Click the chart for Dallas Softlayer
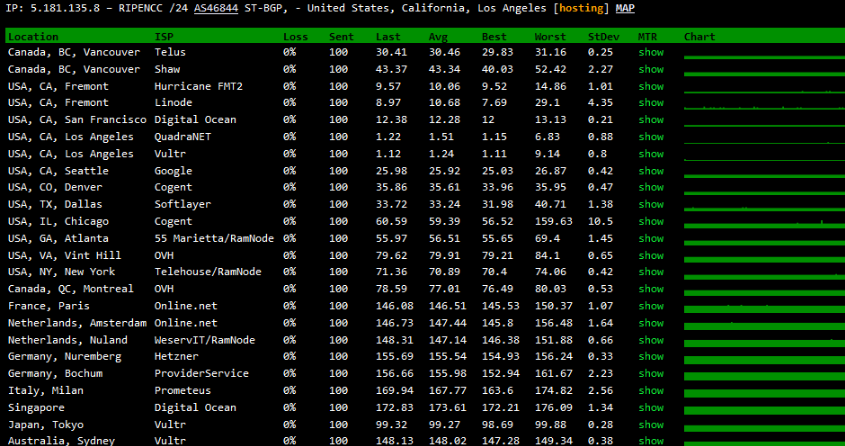845x446 pixels. coord(760,205)
